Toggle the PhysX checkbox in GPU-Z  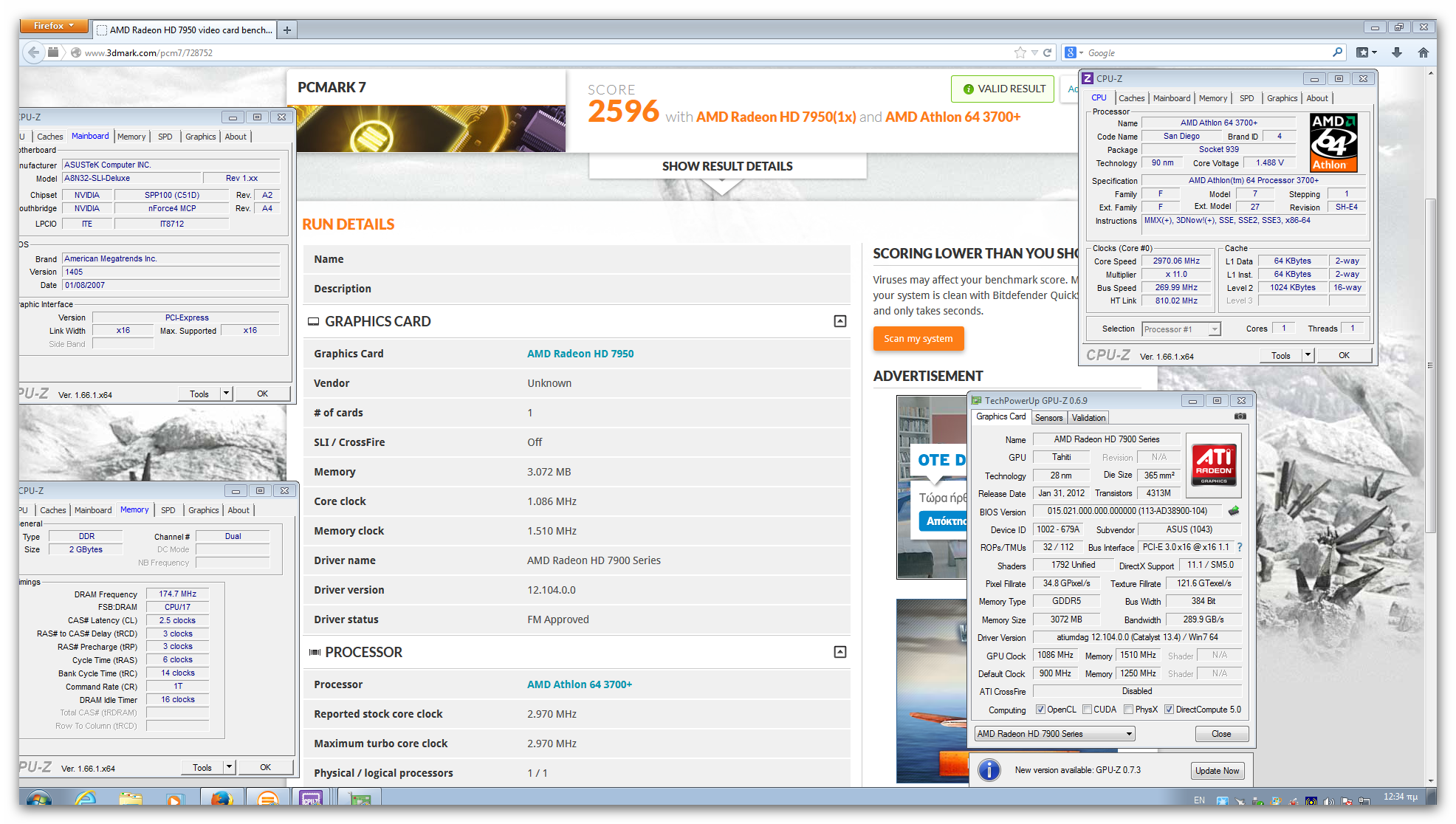coord(1129,710)
